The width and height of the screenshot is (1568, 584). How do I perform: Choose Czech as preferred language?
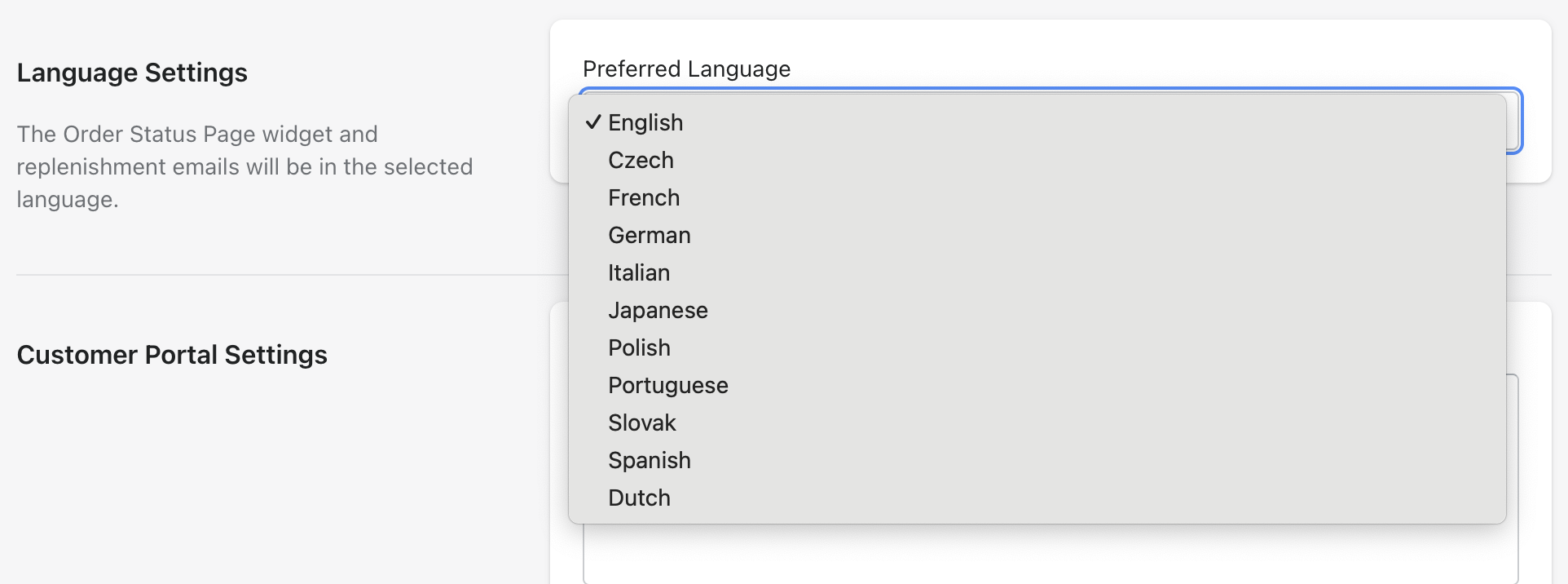[x=641, y=160]
